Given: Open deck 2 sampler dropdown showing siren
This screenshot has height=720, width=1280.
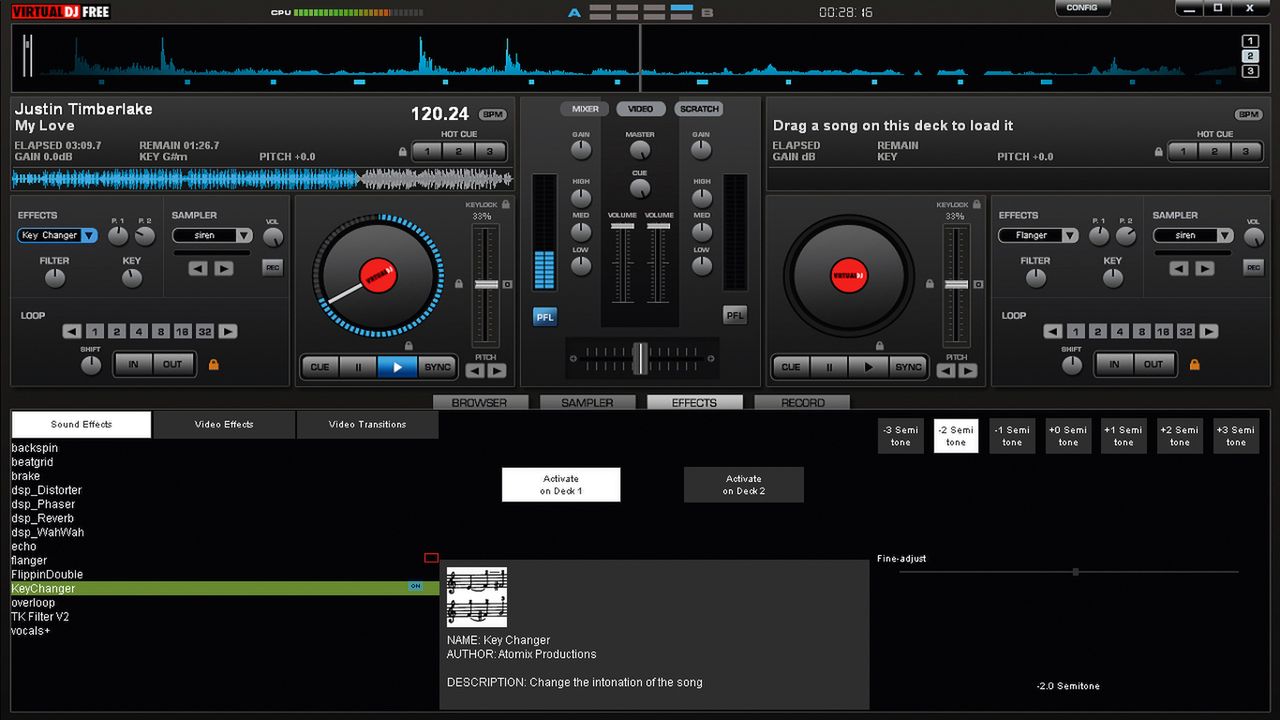Looking at the screenshot, I should (x=1193, y=236).
